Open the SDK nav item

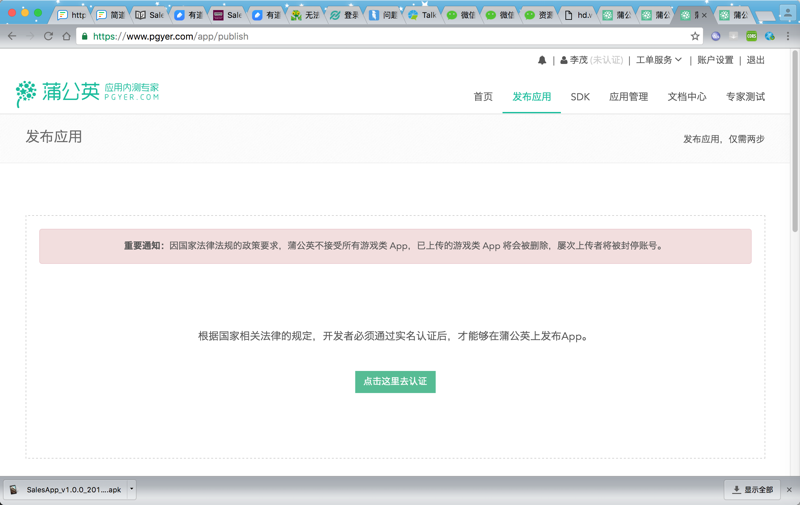[580, 97]
